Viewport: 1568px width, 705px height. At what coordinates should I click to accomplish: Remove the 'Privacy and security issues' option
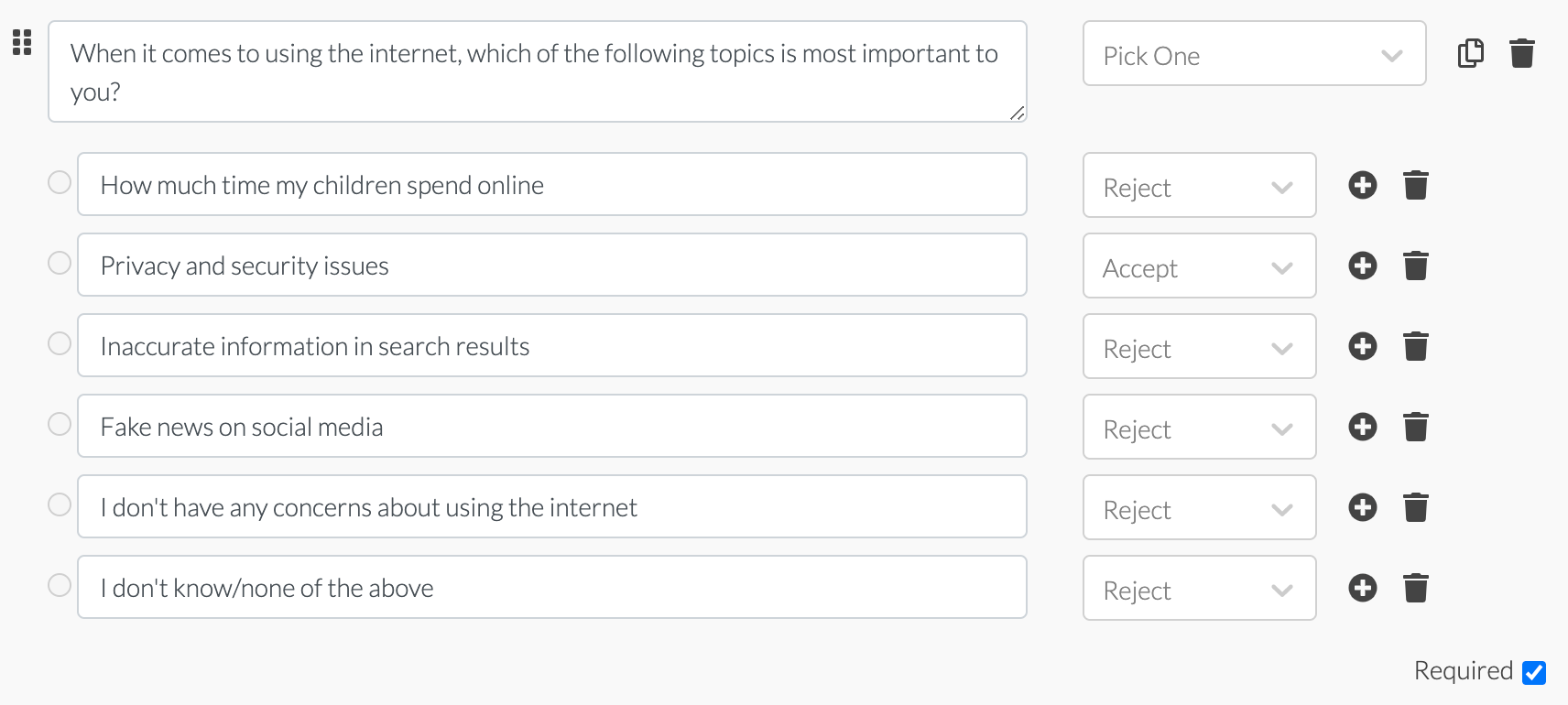(1415, 266)
